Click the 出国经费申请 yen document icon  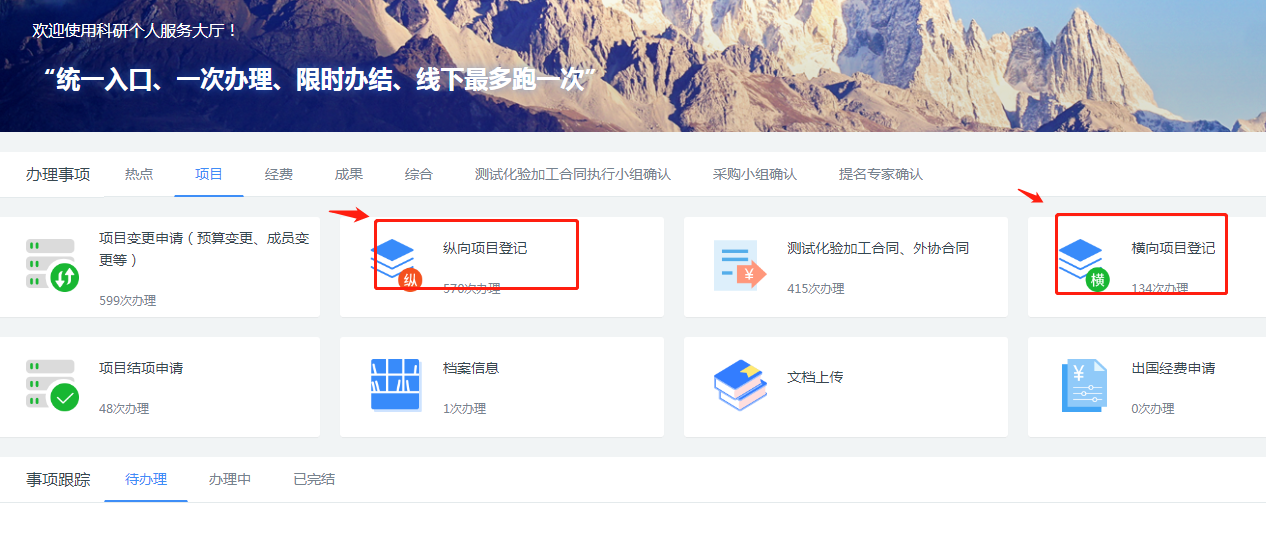tap(1083, 386)
